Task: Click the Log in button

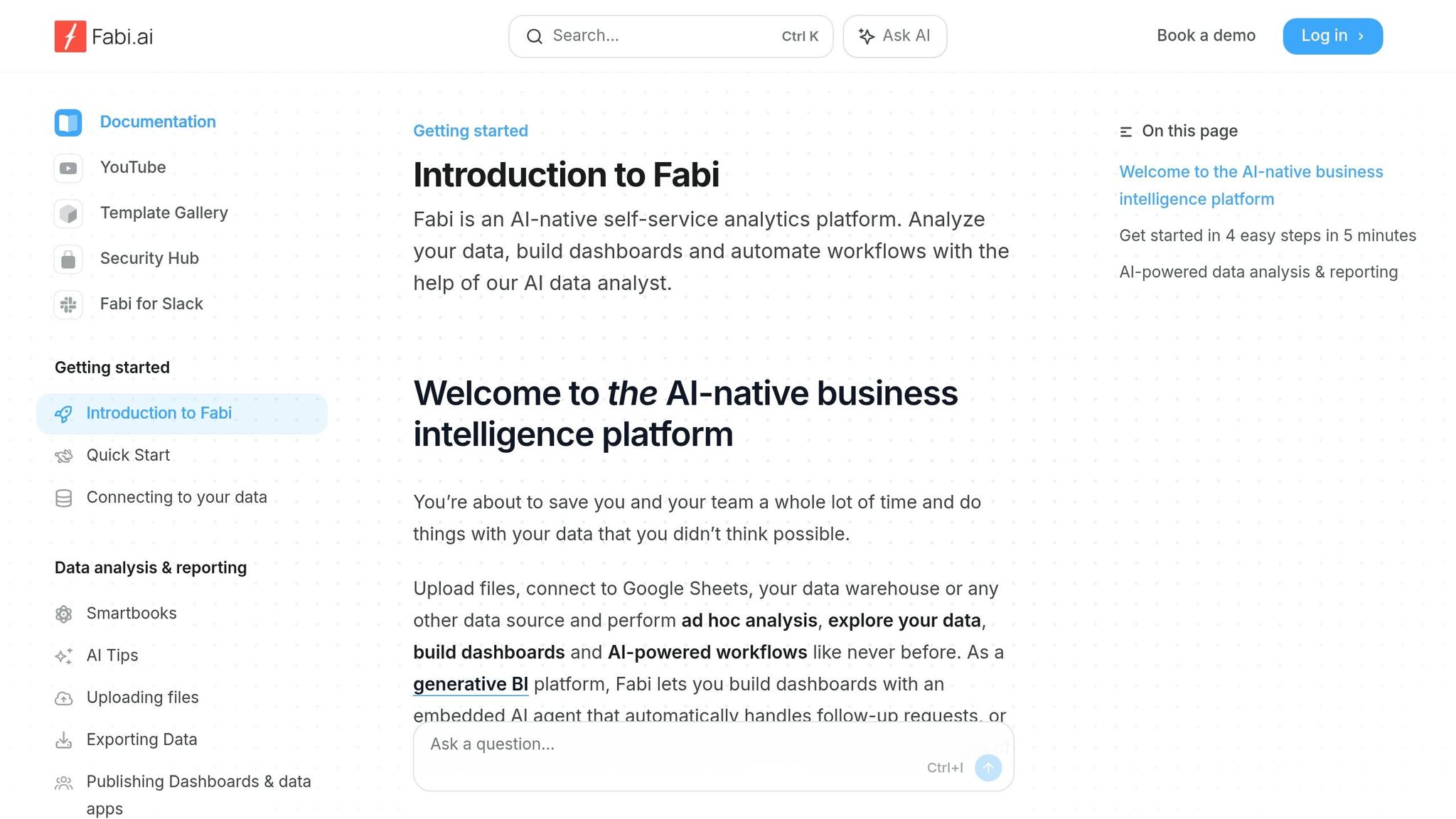Action: pos(1332,36)
